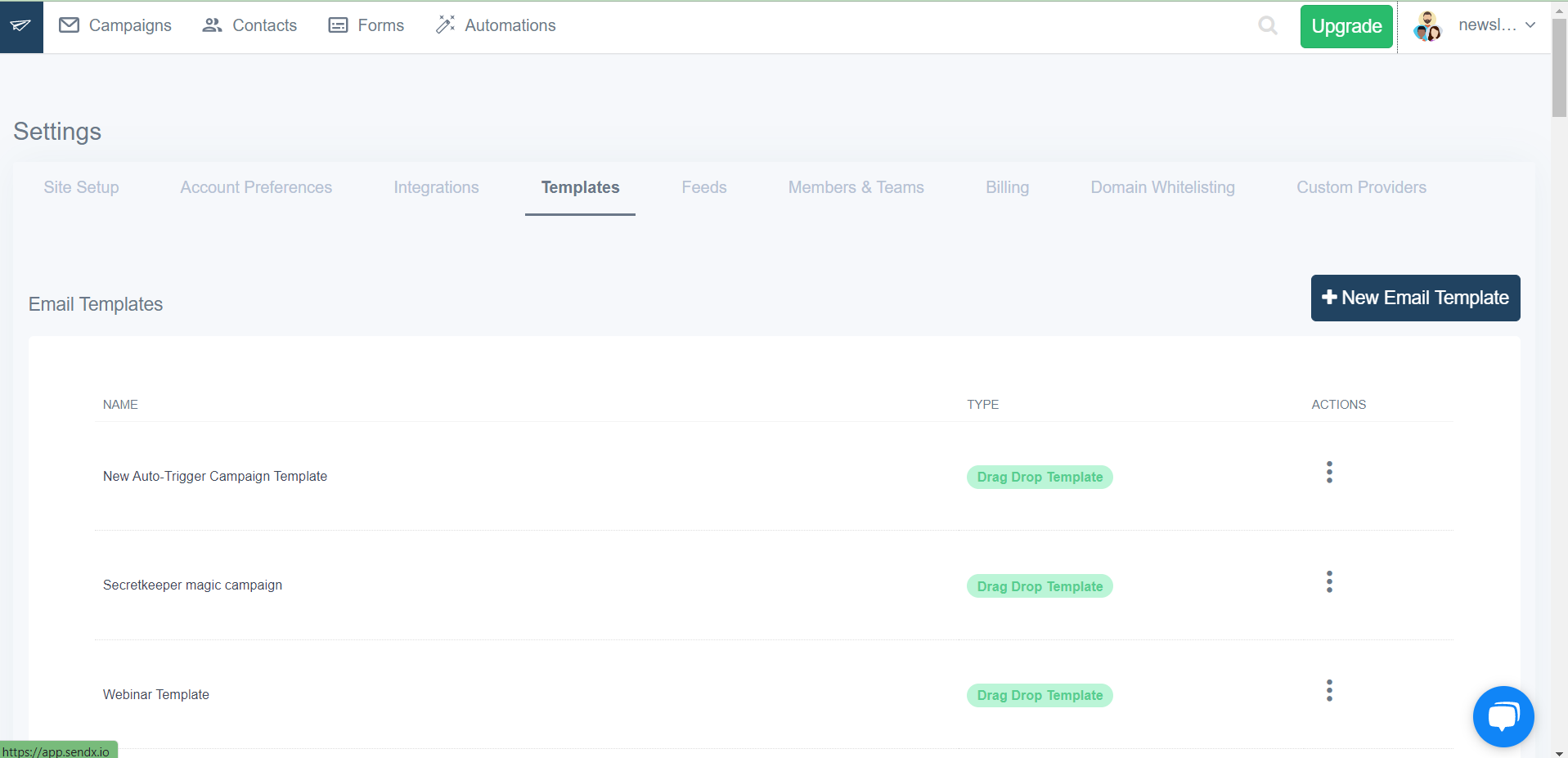
Task: Switch to the Members & Teams tab
Action: [x=856, y=187]
